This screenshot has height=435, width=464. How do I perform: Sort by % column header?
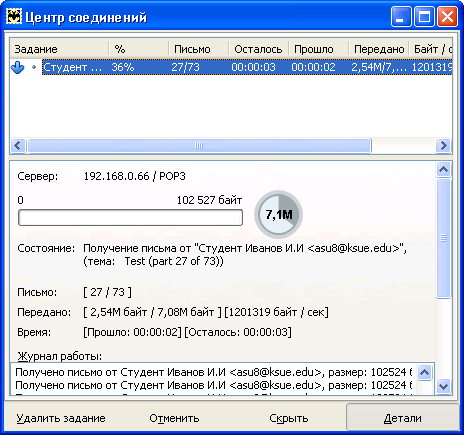(x=139, y=49)
